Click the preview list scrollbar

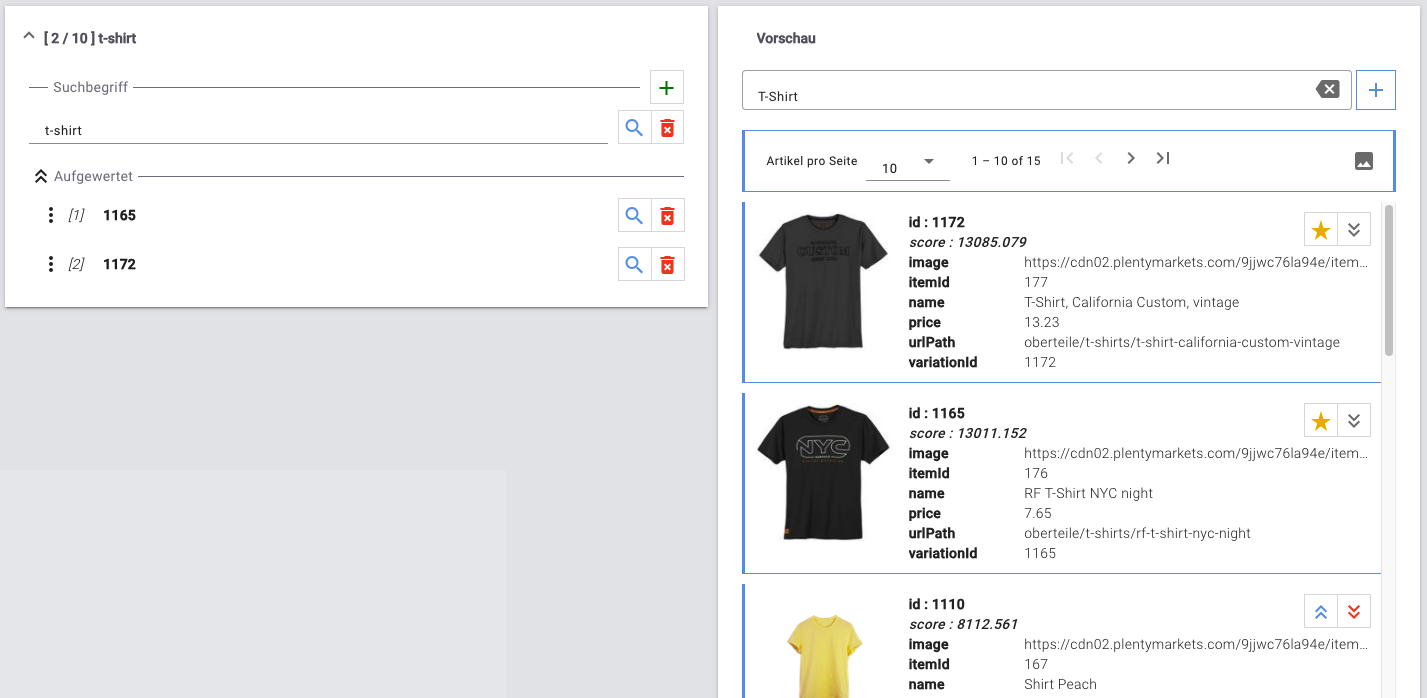(x=1388, y=279)
